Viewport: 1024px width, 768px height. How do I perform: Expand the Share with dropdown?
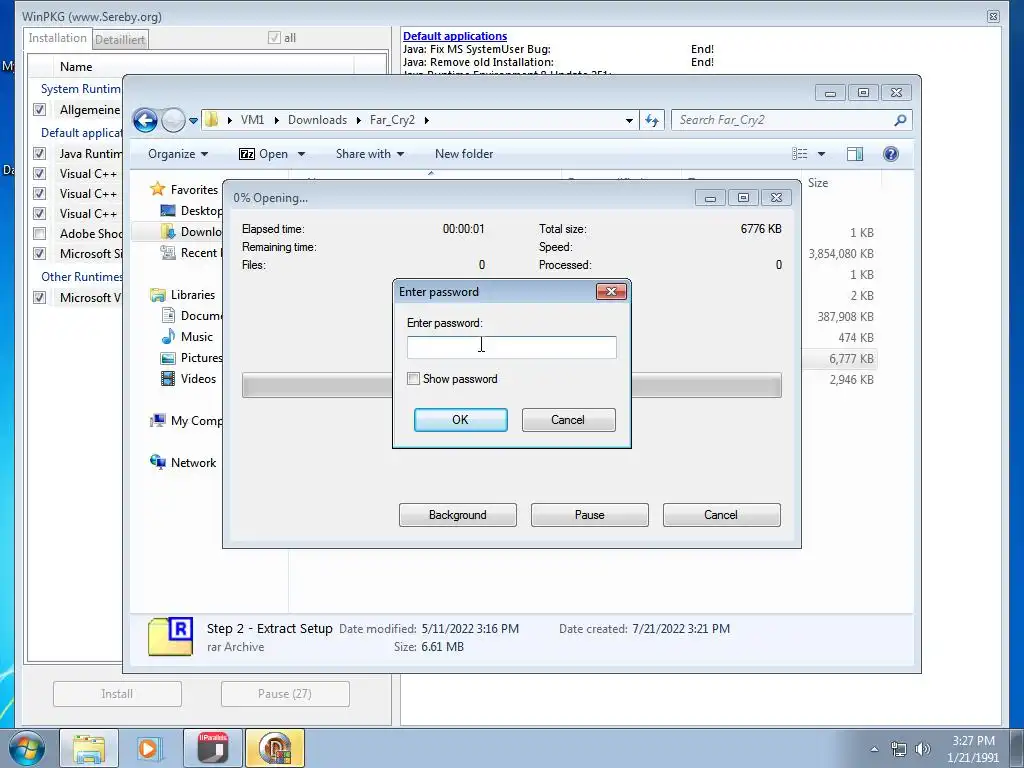tap(370, 154)
